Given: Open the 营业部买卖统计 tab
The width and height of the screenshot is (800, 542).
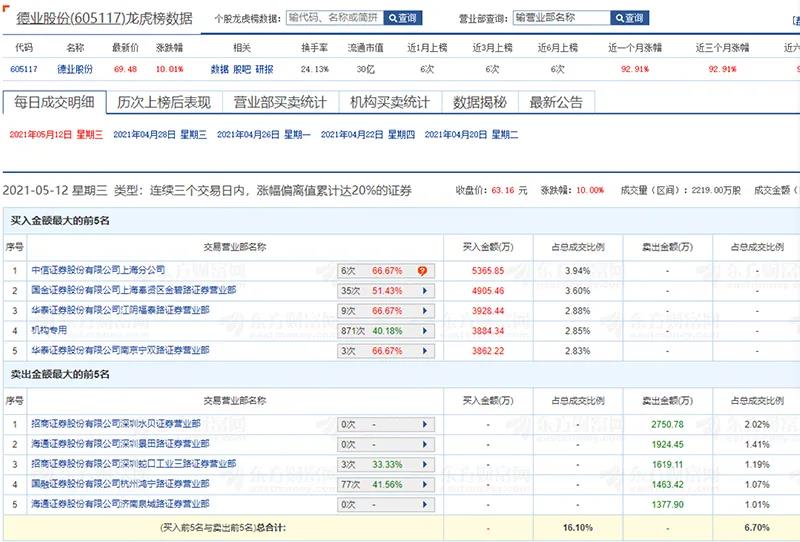Looking at the screenshot, I should click(x=279, y=102).
